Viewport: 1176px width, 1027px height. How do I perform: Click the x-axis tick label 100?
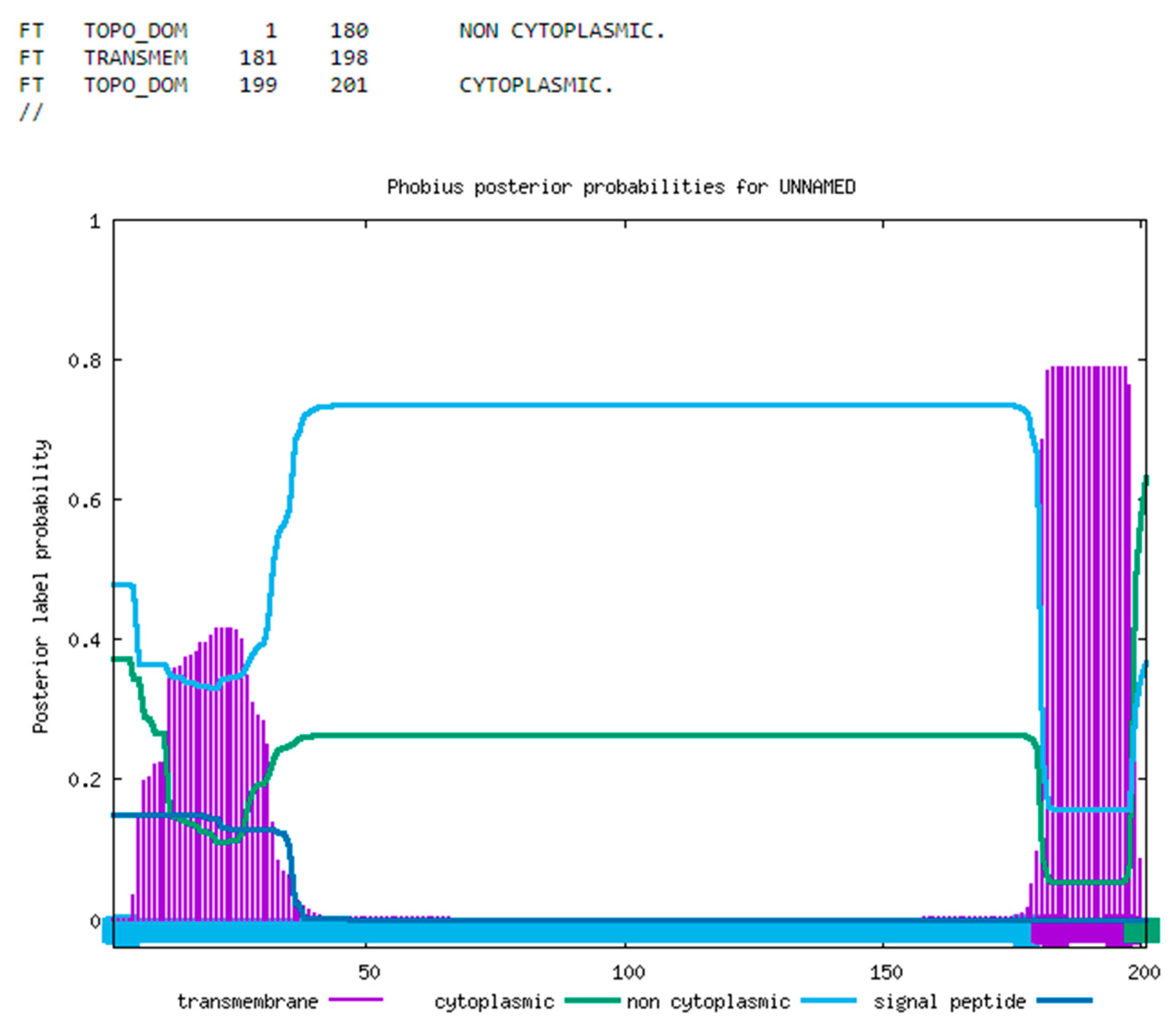point(628,972)
